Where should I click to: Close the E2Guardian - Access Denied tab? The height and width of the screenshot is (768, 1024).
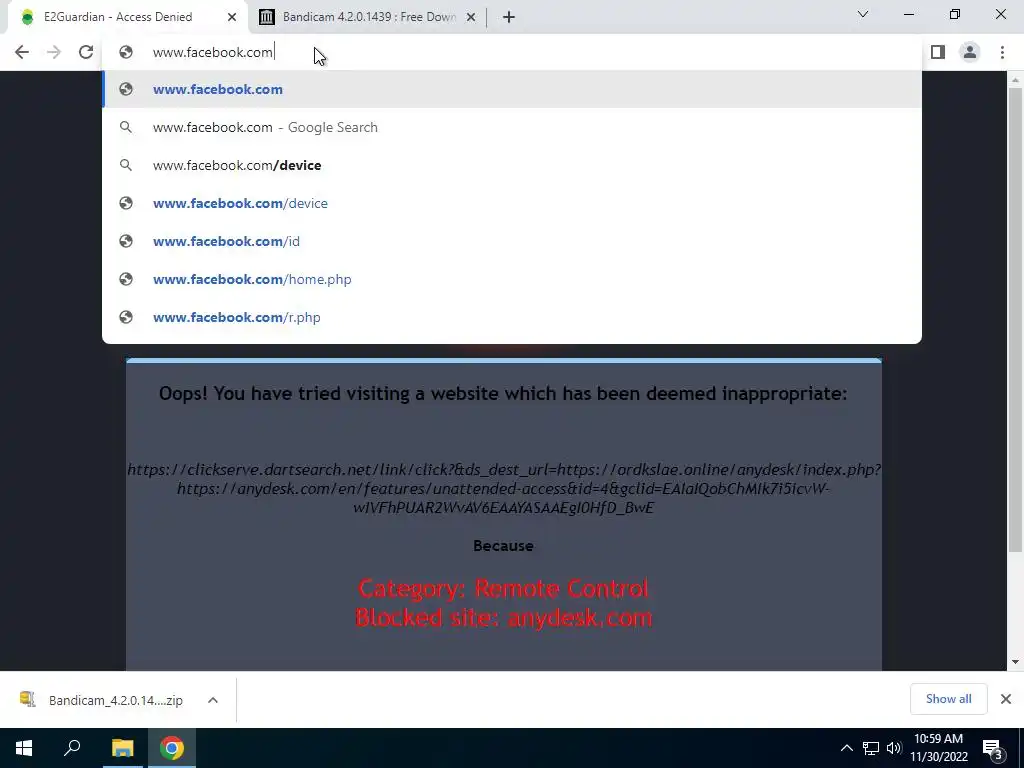[x=232, y=17]
